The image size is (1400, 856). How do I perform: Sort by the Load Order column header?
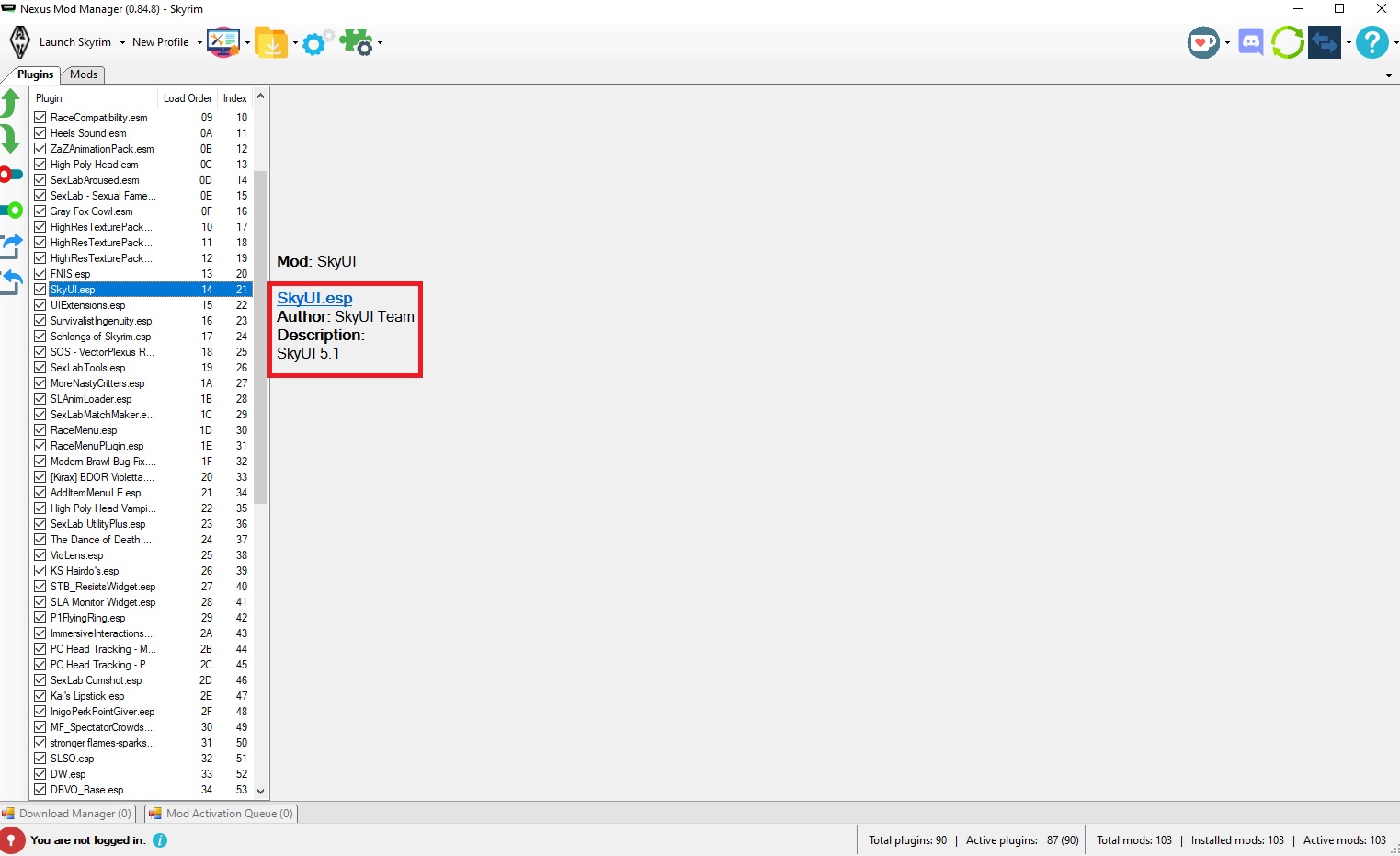188,98
